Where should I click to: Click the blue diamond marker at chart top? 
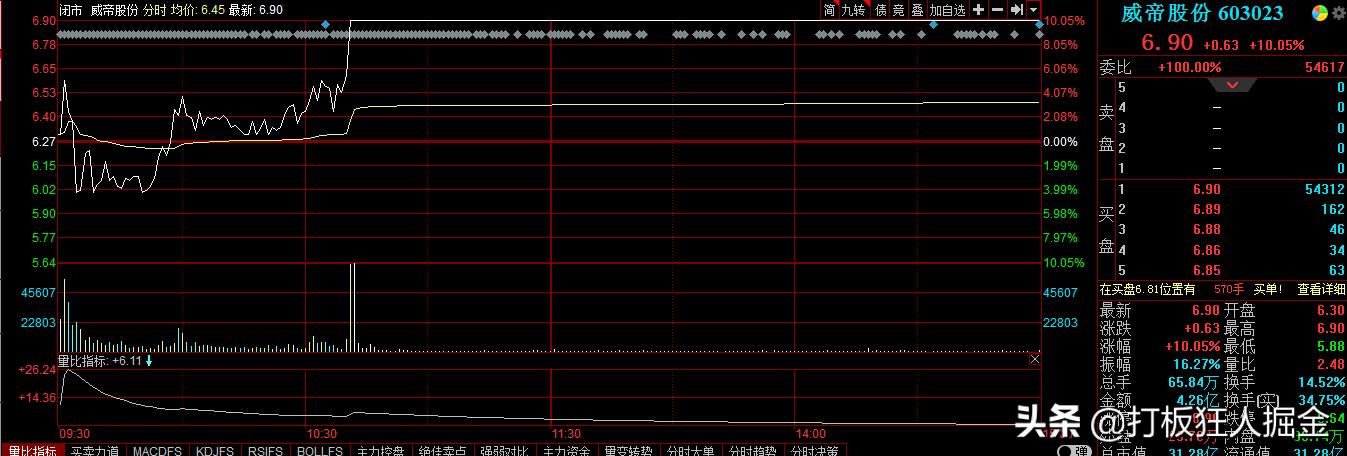point(325,23)
